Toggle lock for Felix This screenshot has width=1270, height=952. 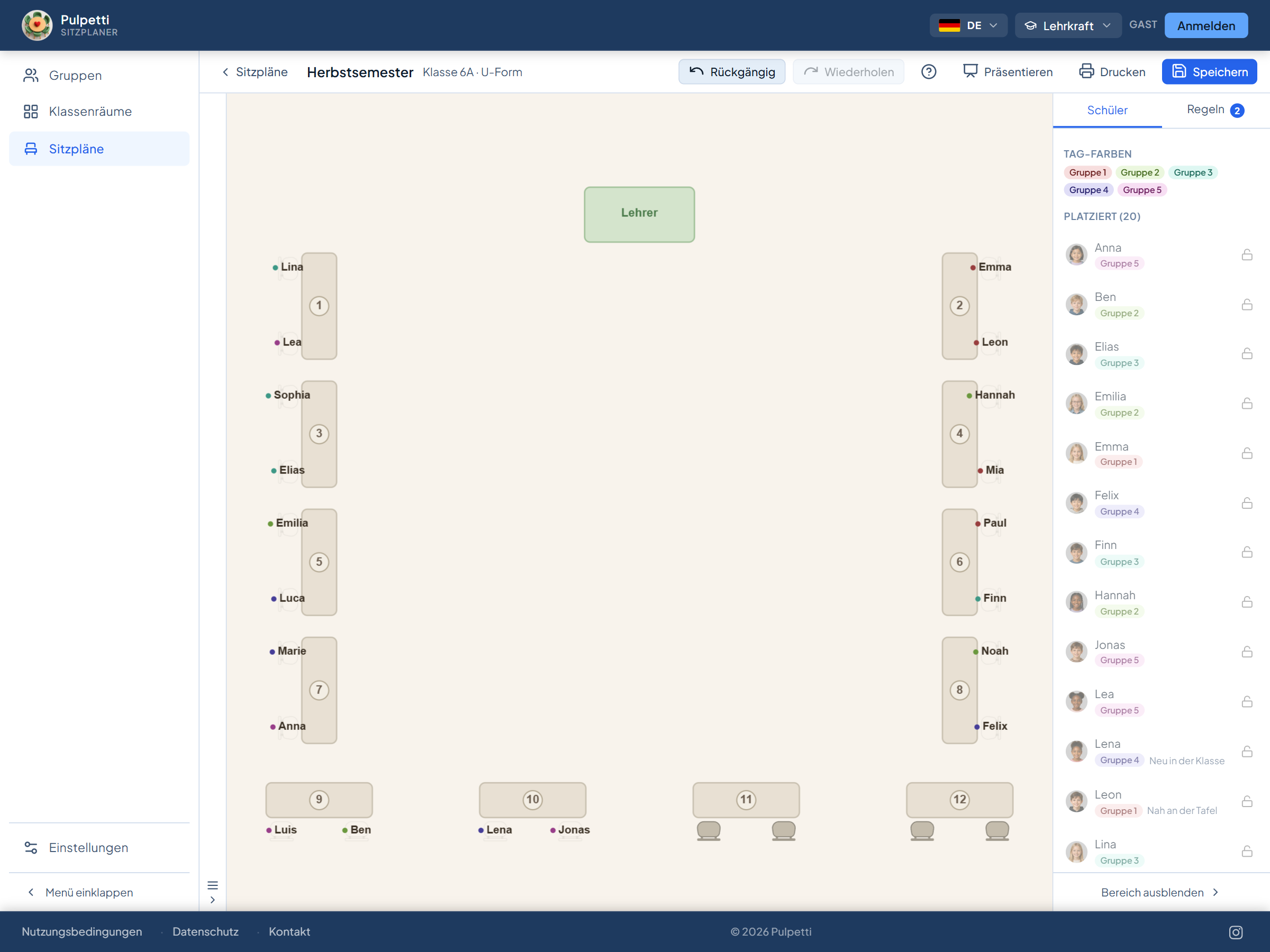[1247, 502]
